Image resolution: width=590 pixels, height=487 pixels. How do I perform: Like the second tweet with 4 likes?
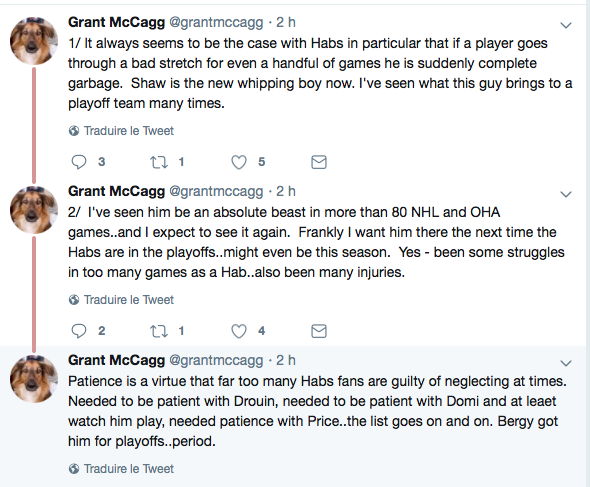click(239, 331)
